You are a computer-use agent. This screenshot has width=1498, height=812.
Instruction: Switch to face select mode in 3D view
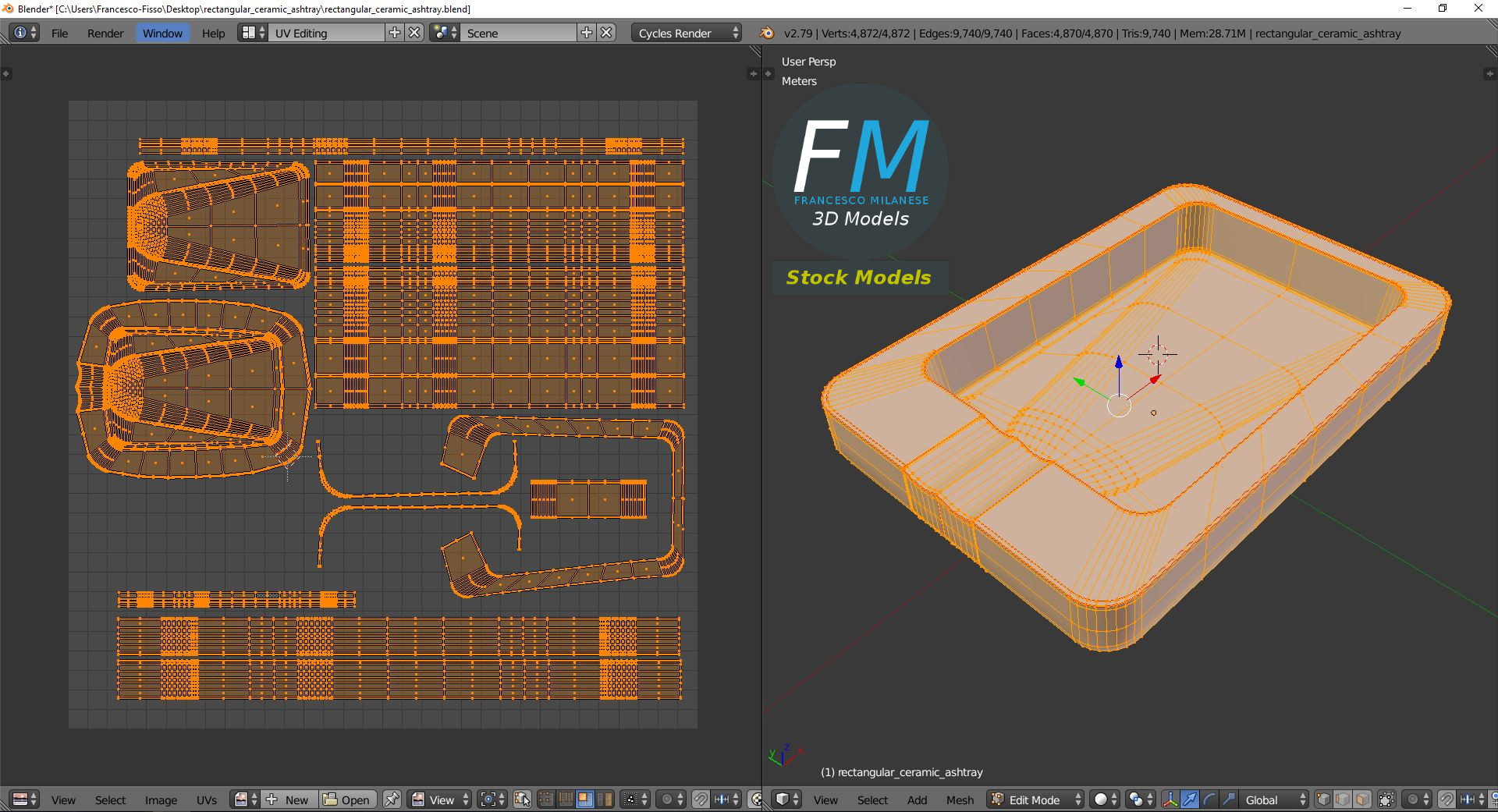point(1362,800)
